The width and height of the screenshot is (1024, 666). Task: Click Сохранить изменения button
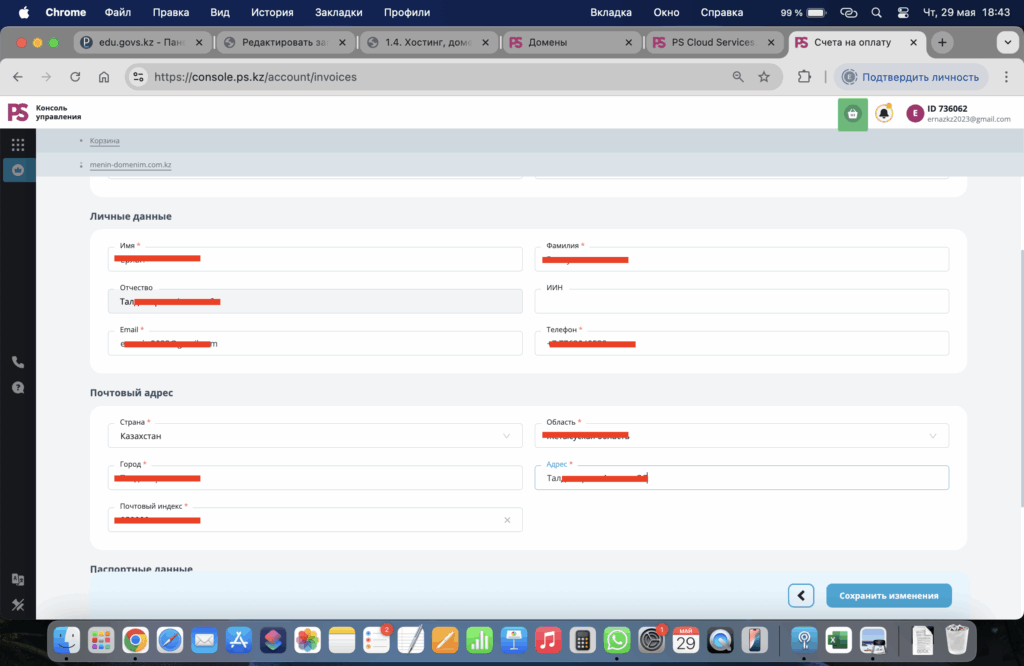888,595
